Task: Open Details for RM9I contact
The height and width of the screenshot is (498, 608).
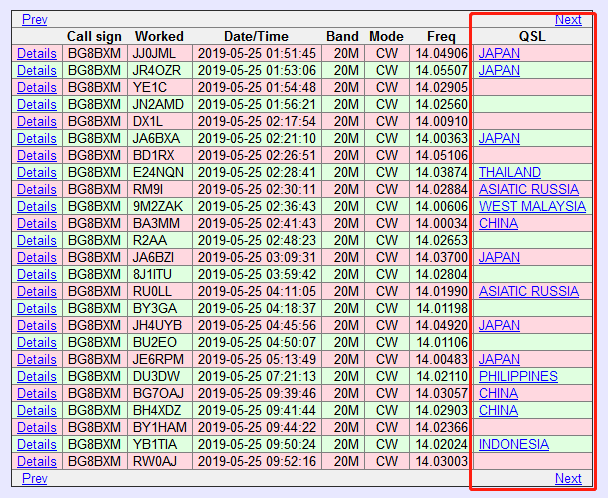Action: click(x=37, y=190)
